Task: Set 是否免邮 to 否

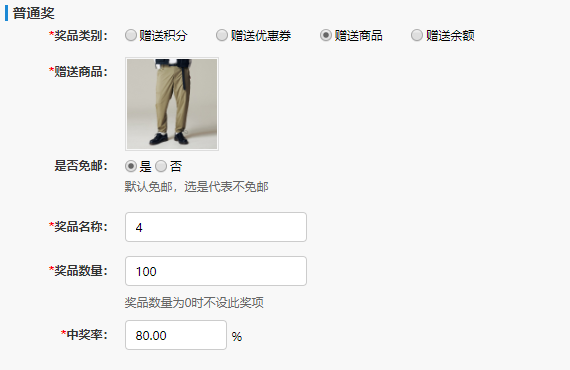Action: (x=161, y=166)
